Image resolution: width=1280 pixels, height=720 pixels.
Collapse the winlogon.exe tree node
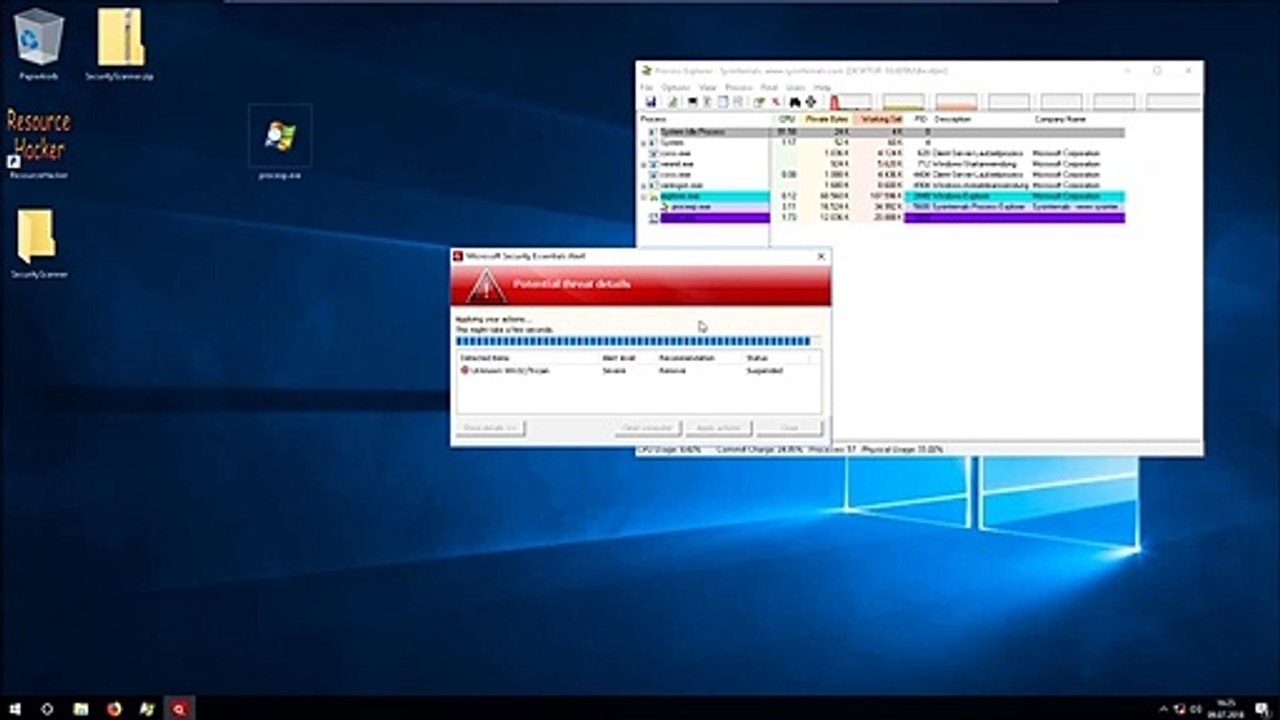(x=643, y=185)
